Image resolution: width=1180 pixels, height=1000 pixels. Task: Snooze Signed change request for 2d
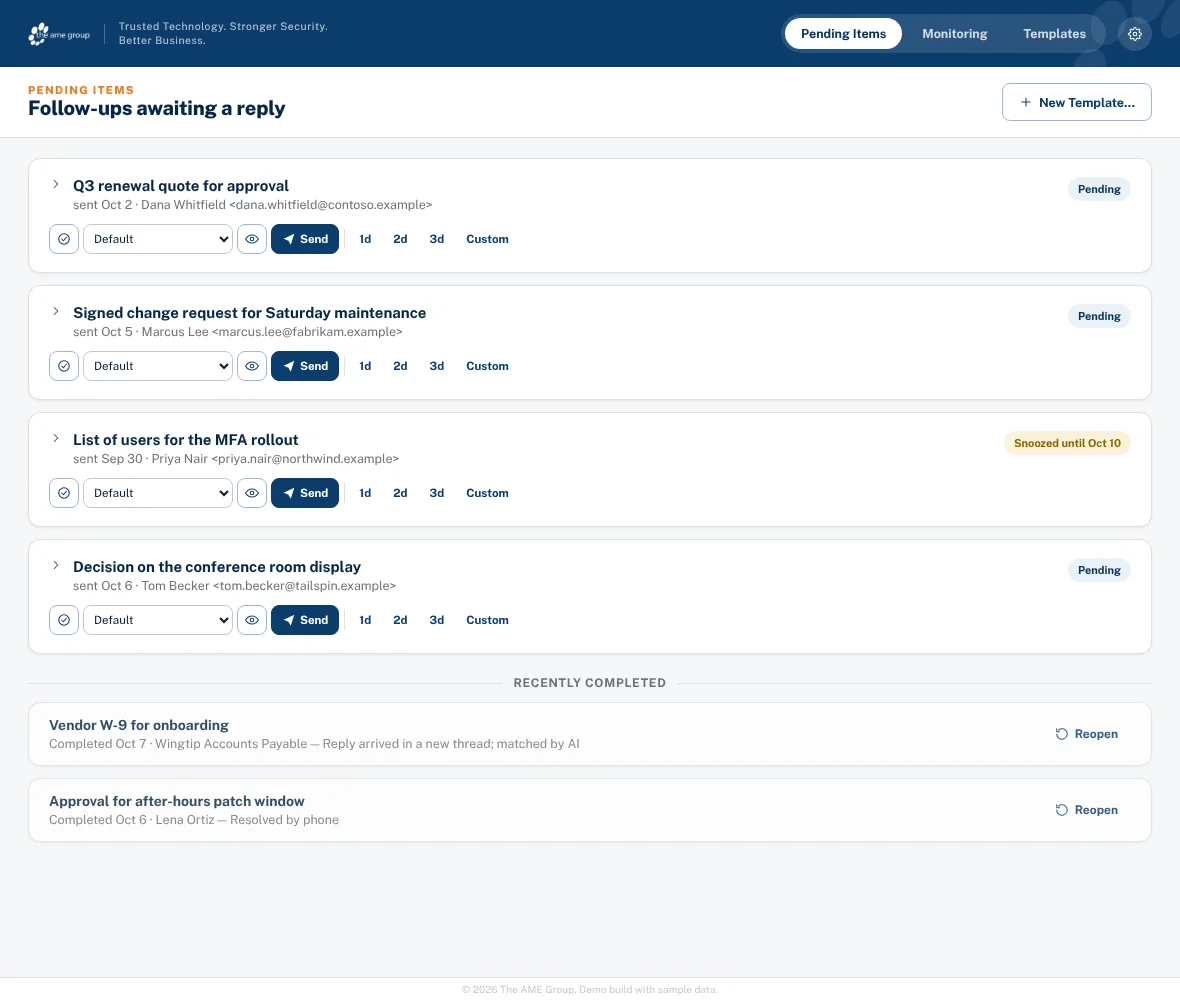point(400,366)
